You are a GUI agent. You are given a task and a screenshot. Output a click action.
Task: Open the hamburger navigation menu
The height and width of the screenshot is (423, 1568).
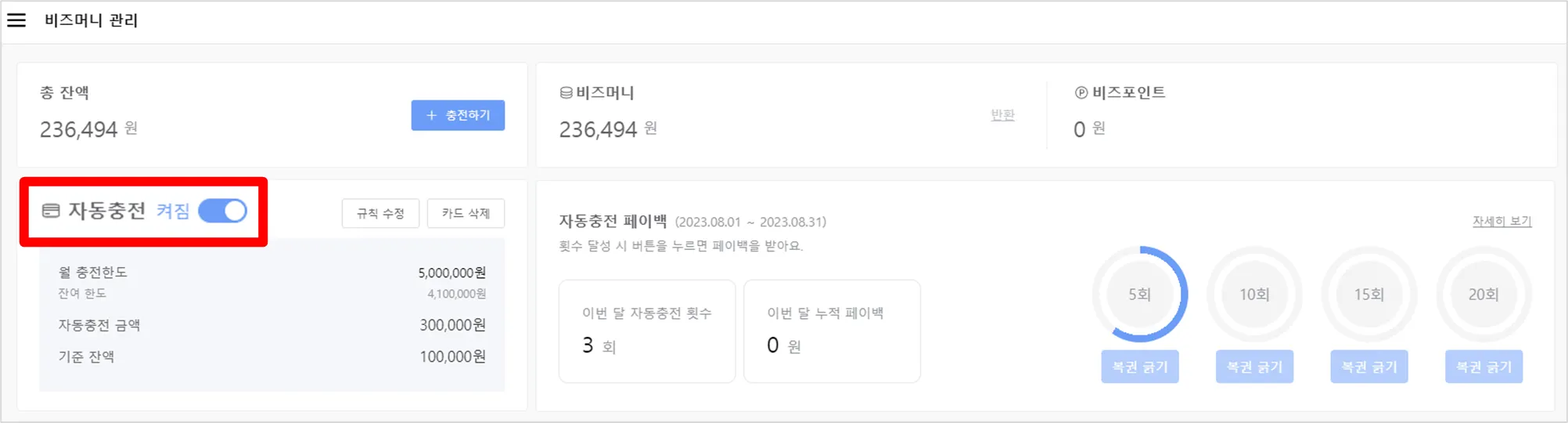click(16, 20)
